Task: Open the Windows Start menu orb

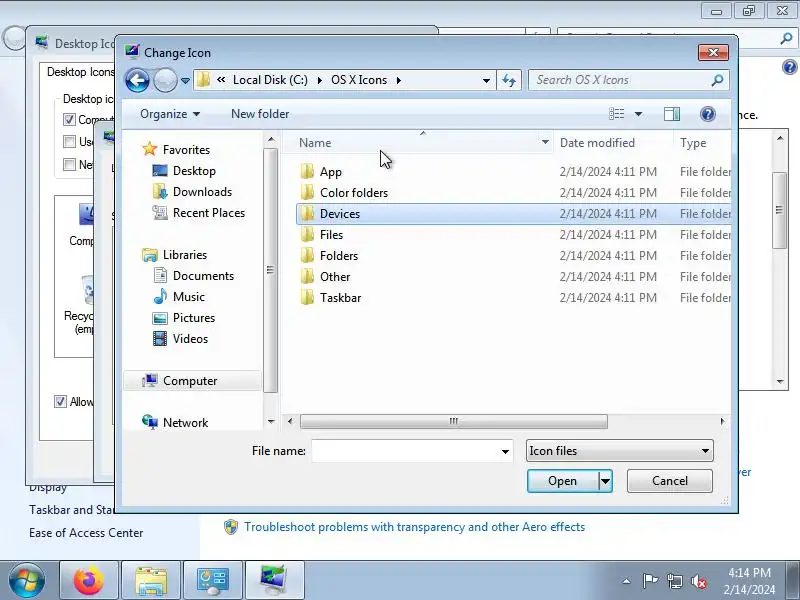Action: [x=27, y=581]
